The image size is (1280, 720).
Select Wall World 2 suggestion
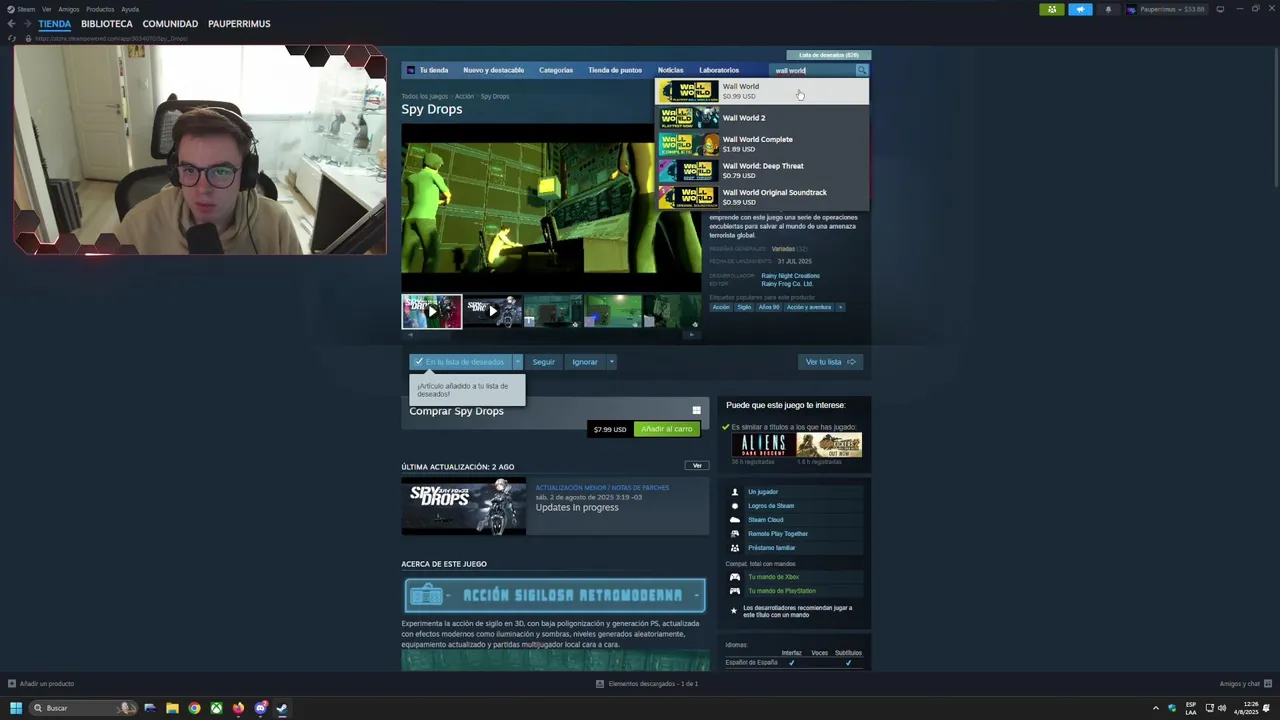(762, 118)
